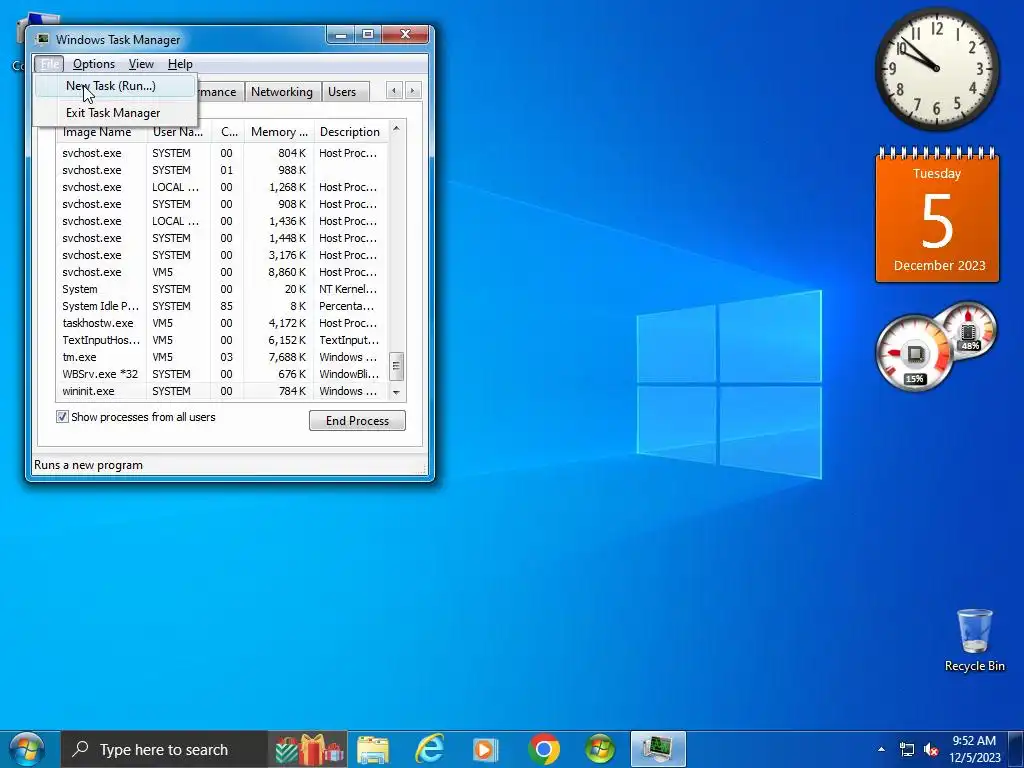Select the tm.exe process row
Image resolution: width=1024 pixels, height=768 pixels.
click(x=221, y=357)
